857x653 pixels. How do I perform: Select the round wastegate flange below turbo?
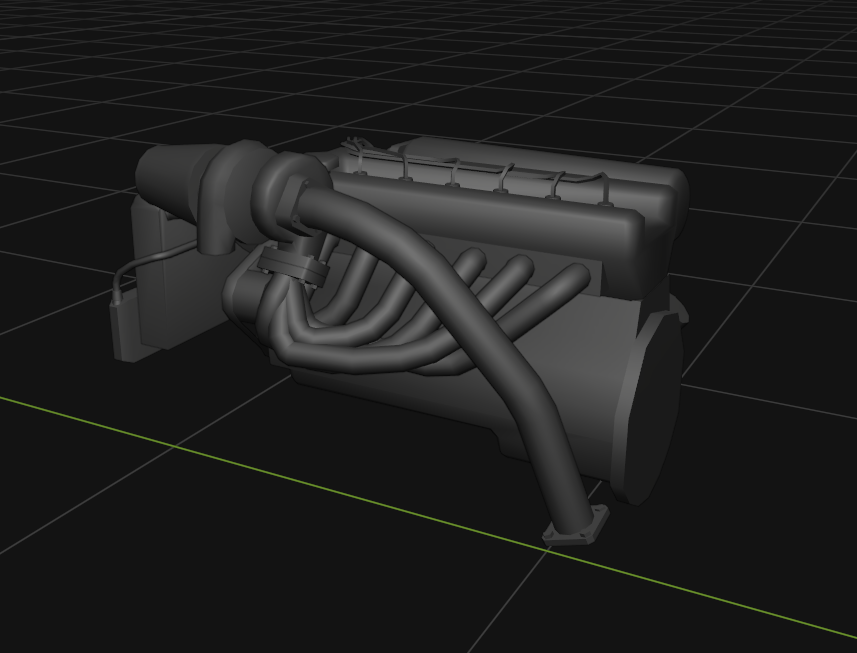click(x=292, y=265)
